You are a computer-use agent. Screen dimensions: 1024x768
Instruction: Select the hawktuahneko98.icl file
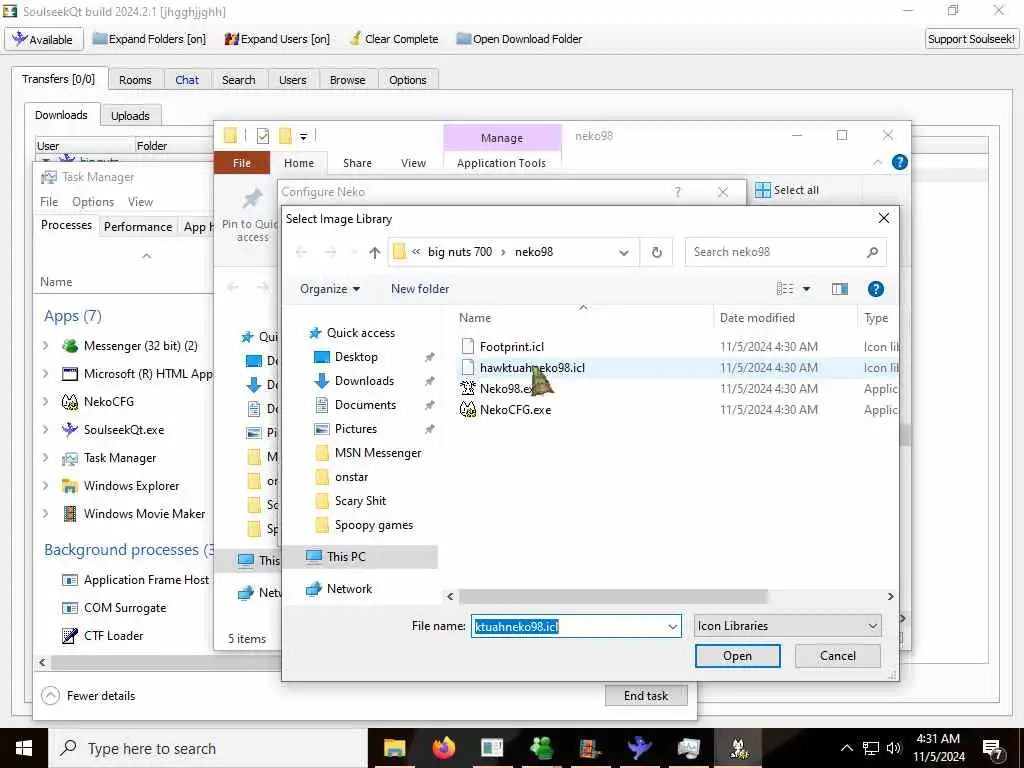pos(532,368)
